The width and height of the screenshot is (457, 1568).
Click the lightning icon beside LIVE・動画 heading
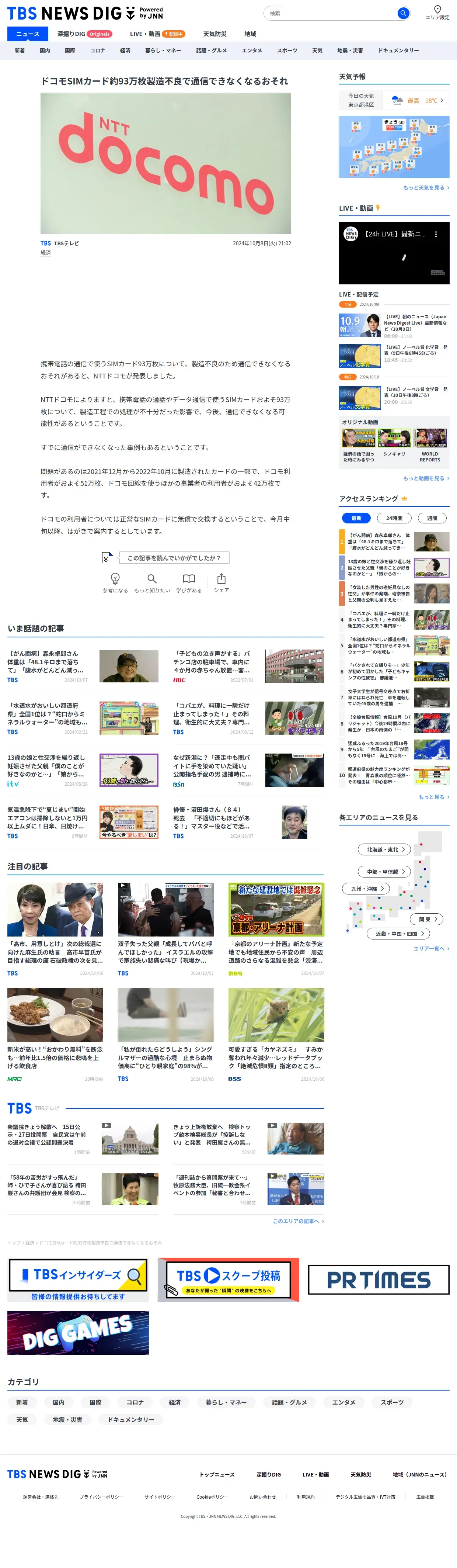(x=378, y=208)
